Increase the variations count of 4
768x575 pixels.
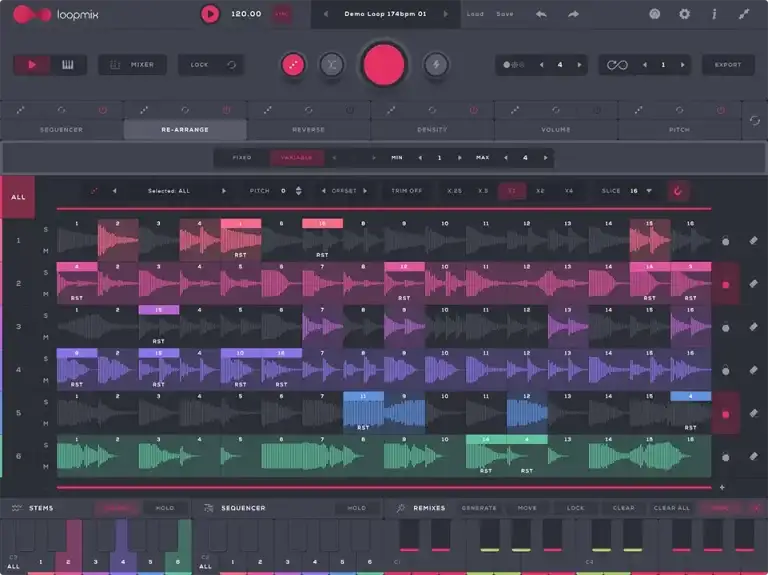(579, 65)
